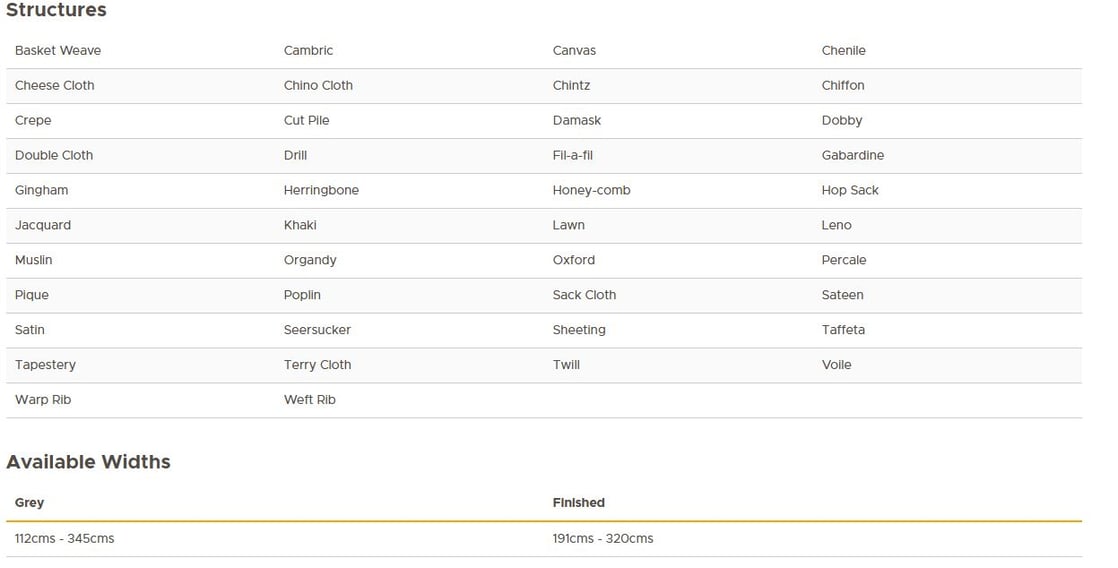Select the Gabardine entry

(x=853, y=155)
